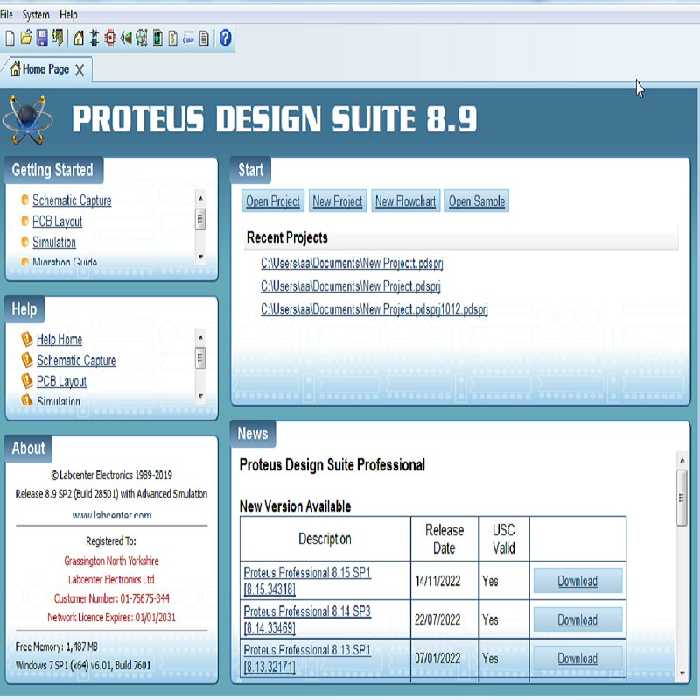
Task: Open recent project New Project.pdsprj1012.pdspr
Action: [374, 310]
